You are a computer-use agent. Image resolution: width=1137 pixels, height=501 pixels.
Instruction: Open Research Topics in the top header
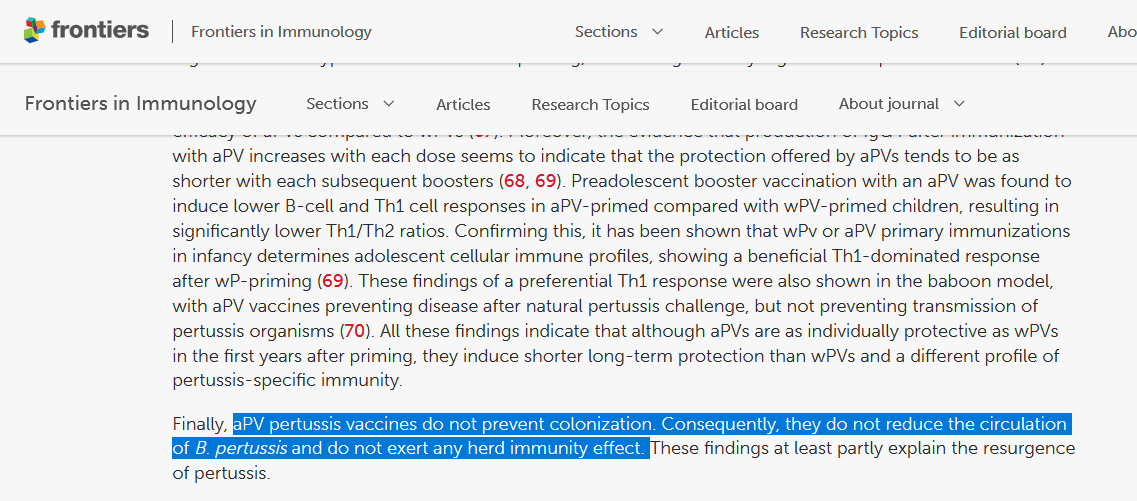[858, 32]
